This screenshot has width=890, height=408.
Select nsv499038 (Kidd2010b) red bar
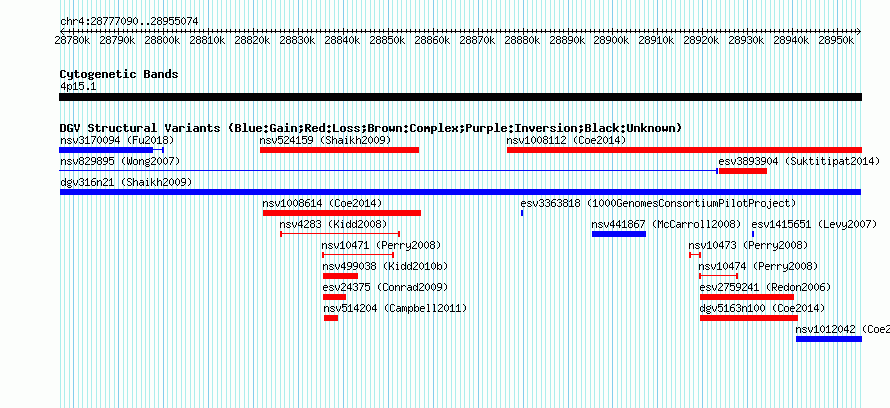pyautogui.click(x=341, y=276)
